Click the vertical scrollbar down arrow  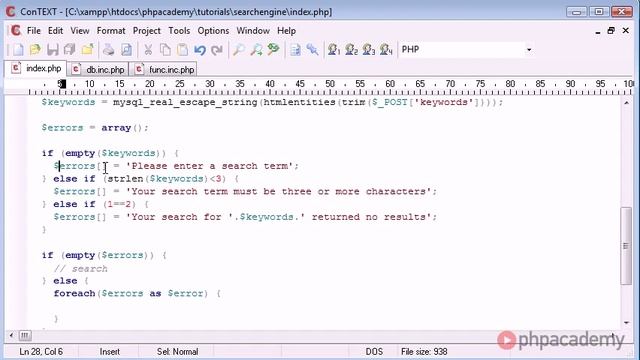(x=627, y=323)
